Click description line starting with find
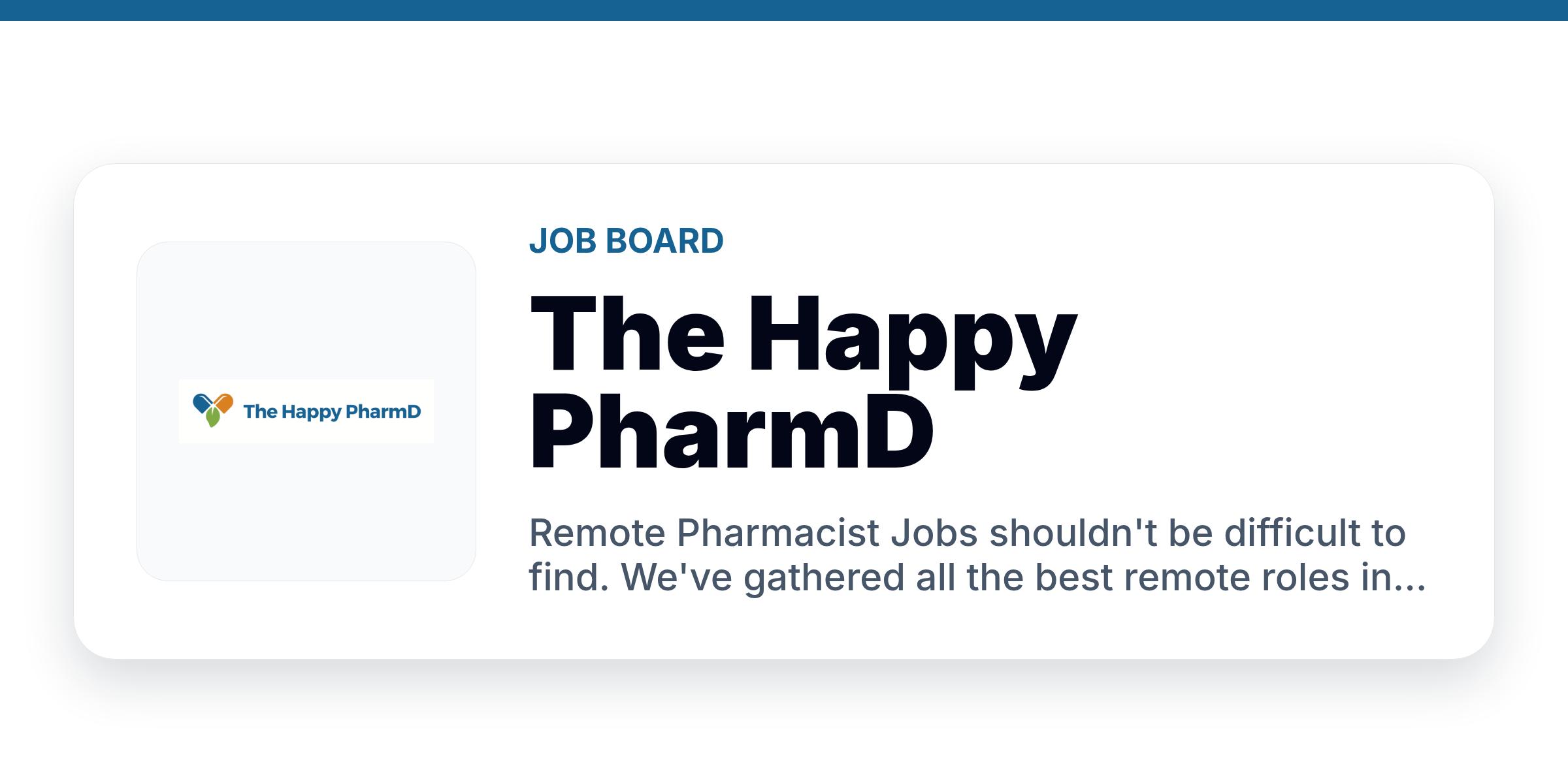 (x=977, y=577)
